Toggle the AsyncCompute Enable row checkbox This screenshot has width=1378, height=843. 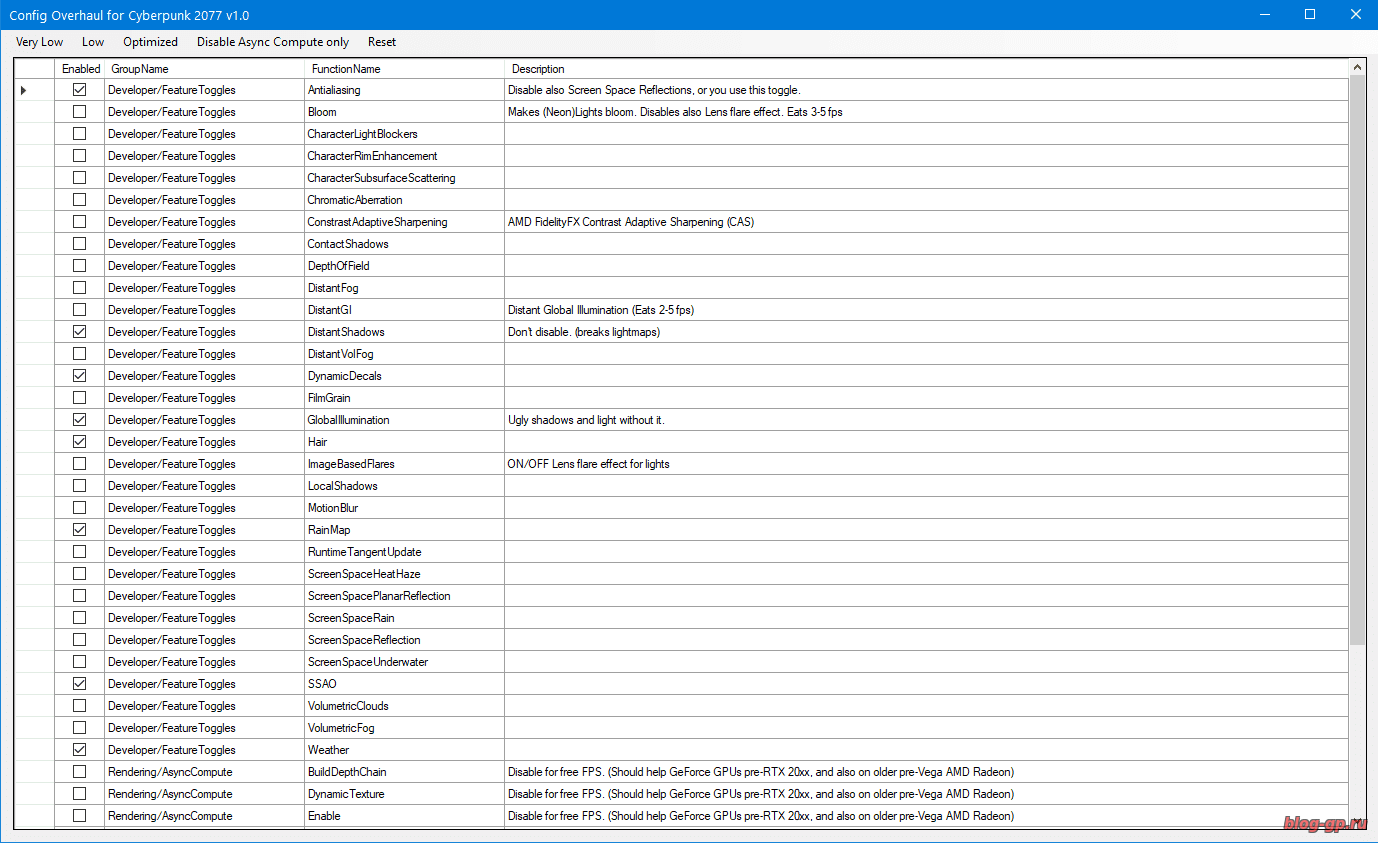(x=80, y=816)
